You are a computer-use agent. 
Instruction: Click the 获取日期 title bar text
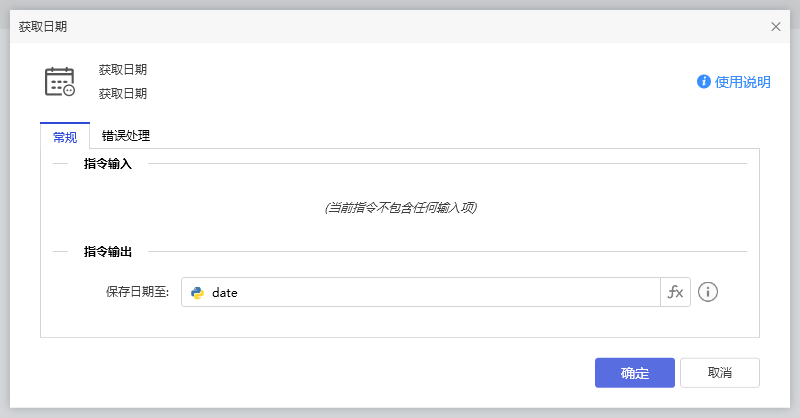click(44, 27)
